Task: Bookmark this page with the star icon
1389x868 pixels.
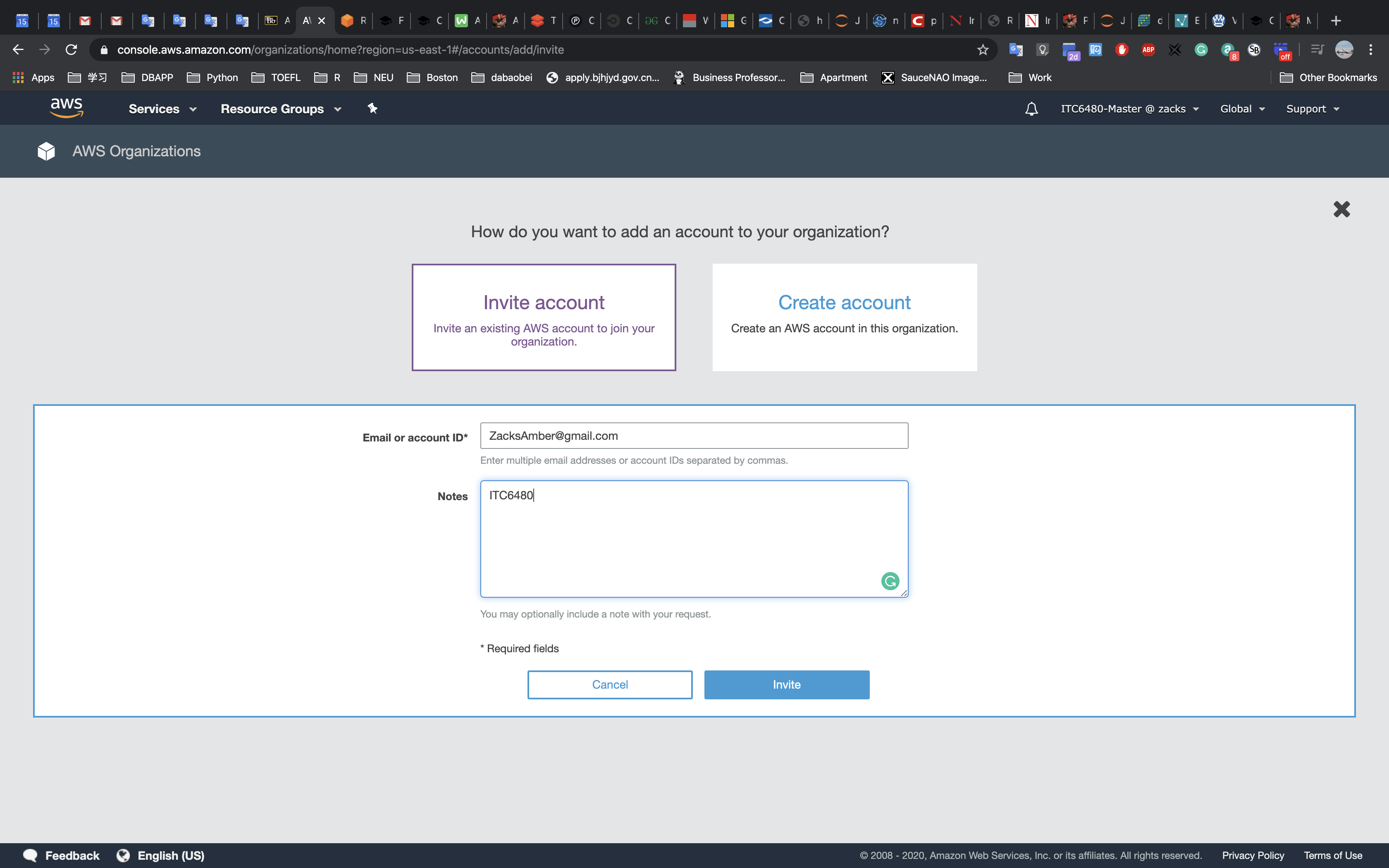Action: pos(983,50)
